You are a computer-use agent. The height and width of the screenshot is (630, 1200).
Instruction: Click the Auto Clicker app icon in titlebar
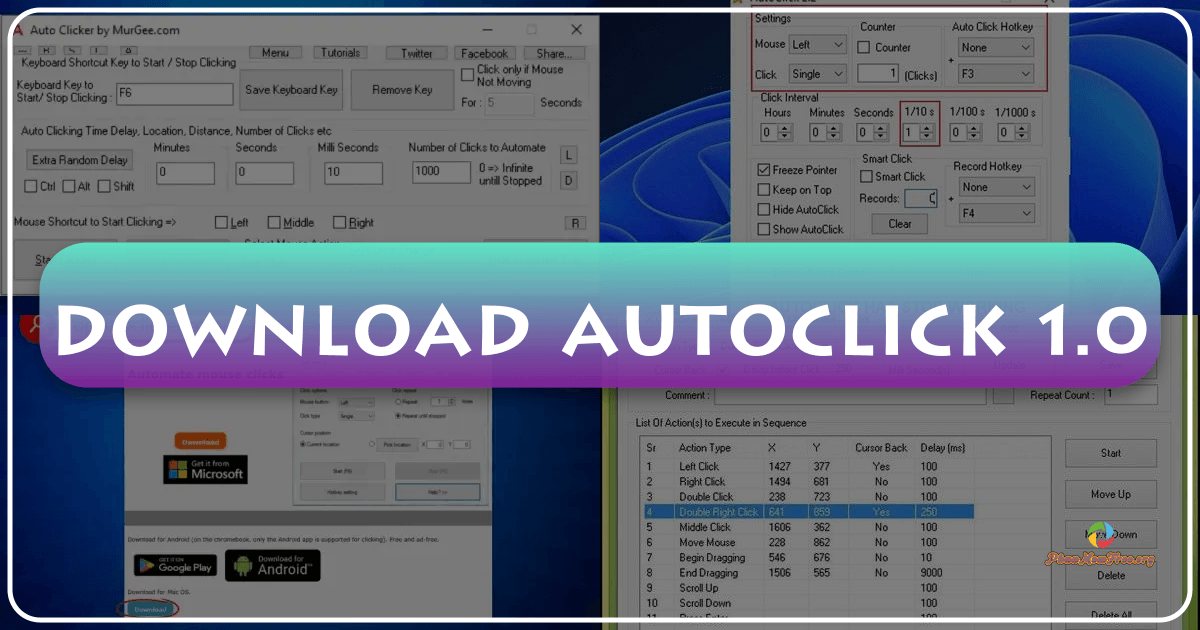coord(17,30)
